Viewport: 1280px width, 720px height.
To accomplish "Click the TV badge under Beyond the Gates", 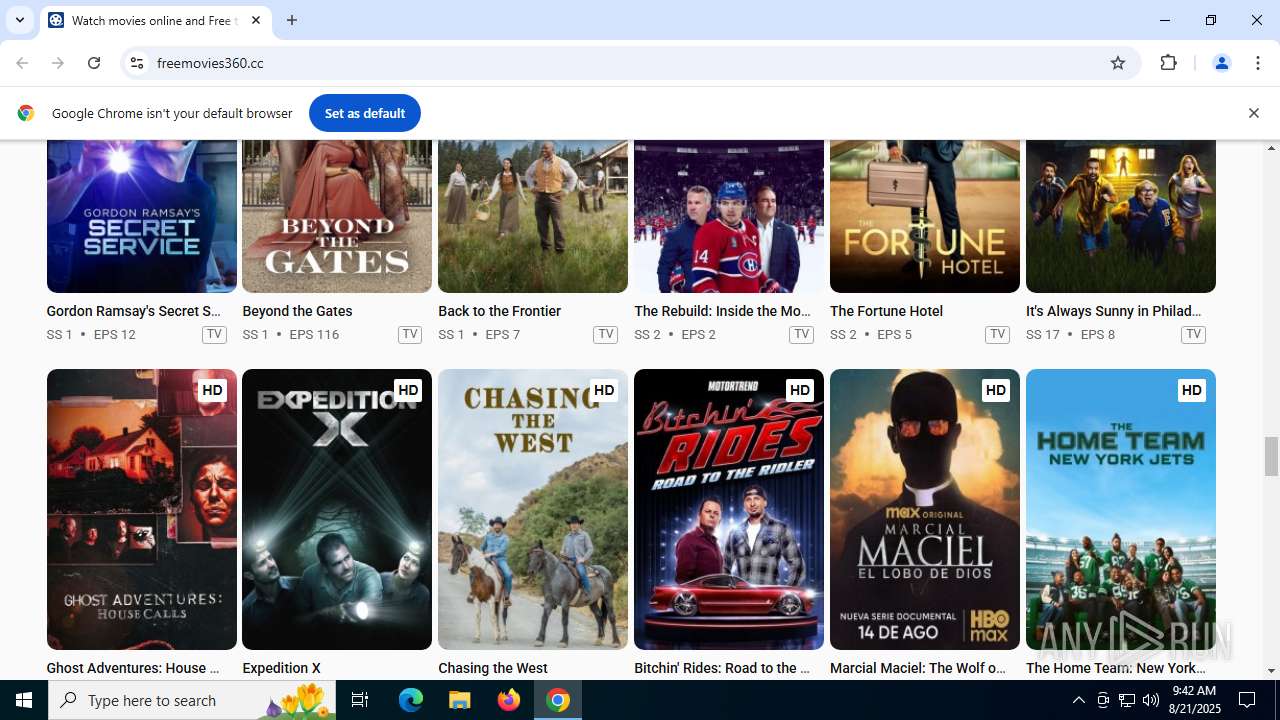I will [x=410, y=334].
